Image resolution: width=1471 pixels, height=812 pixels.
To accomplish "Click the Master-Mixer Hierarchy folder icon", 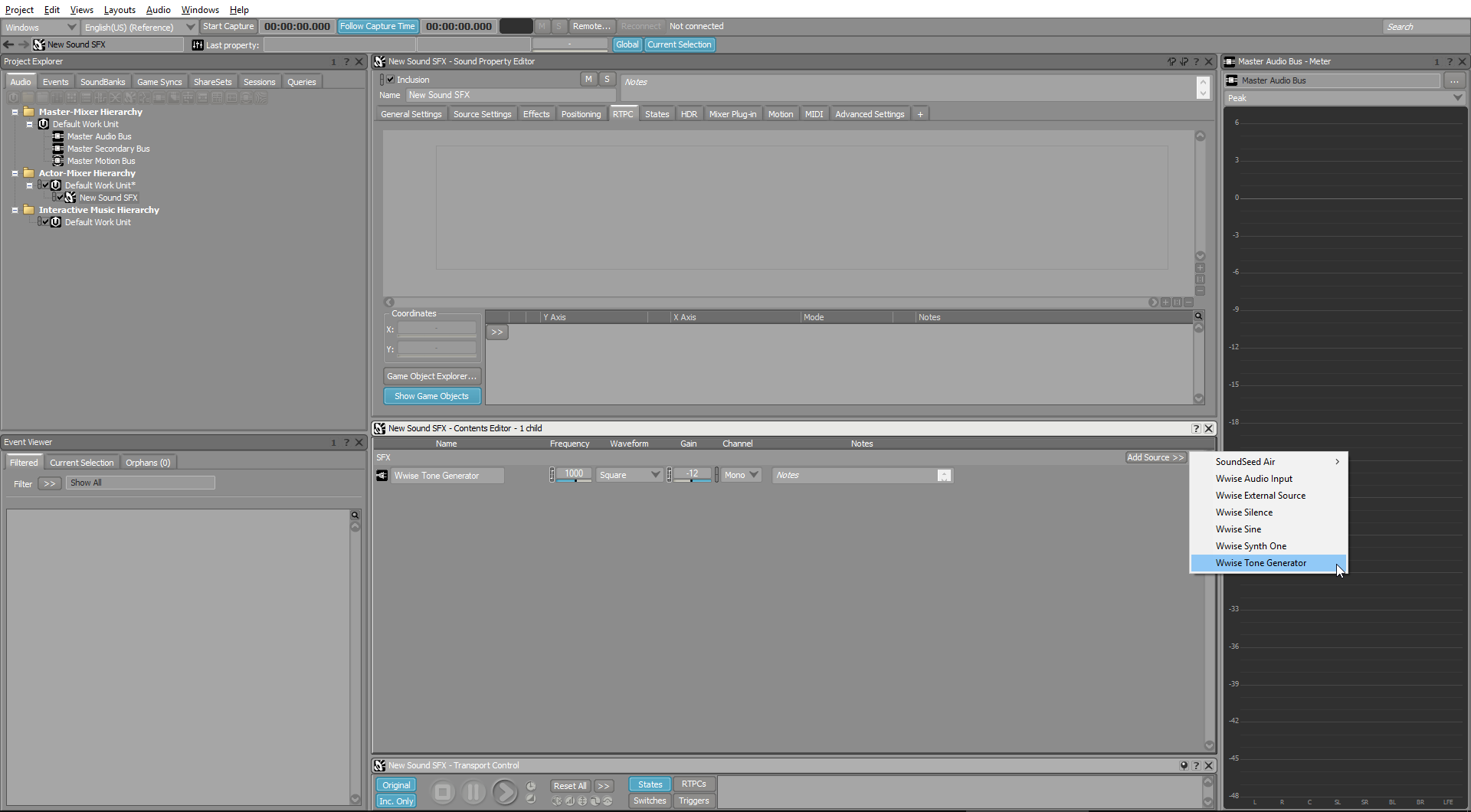I will coord(29,112).
